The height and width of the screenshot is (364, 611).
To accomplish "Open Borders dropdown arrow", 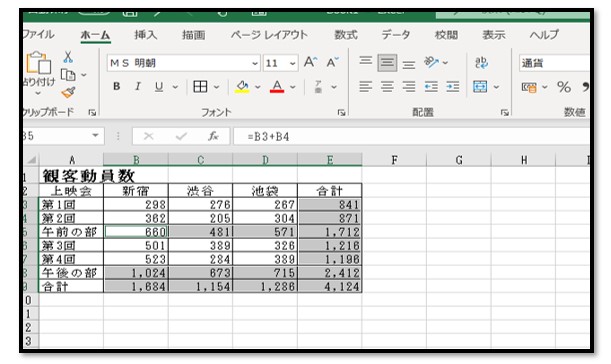I will tap(216, 87).
